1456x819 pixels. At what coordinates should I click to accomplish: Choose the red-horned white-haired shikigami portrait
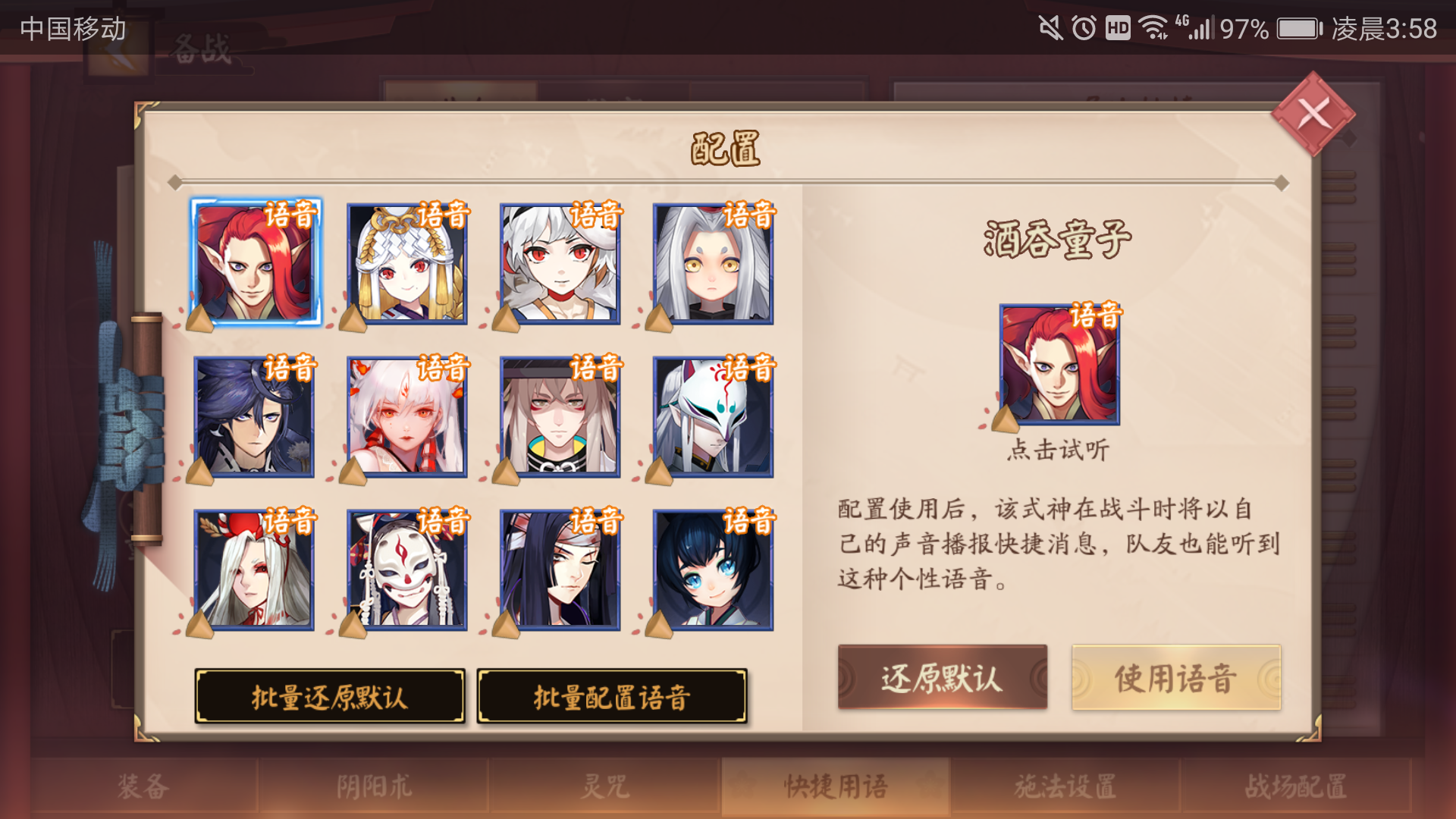click(254, 570)
